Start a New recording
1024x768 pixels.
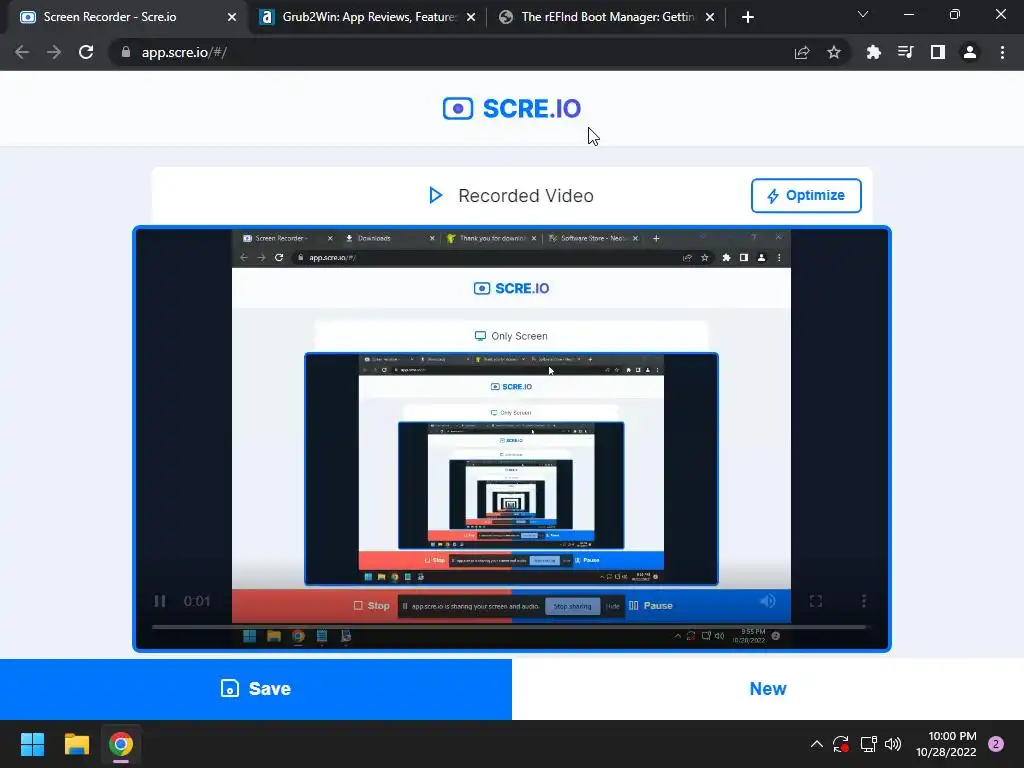(768, 688)
